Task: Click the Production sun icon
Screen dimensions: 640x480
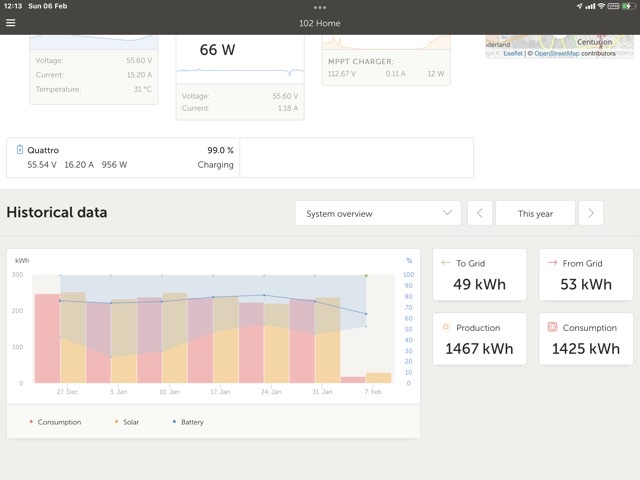Action: tap(446, 327)
